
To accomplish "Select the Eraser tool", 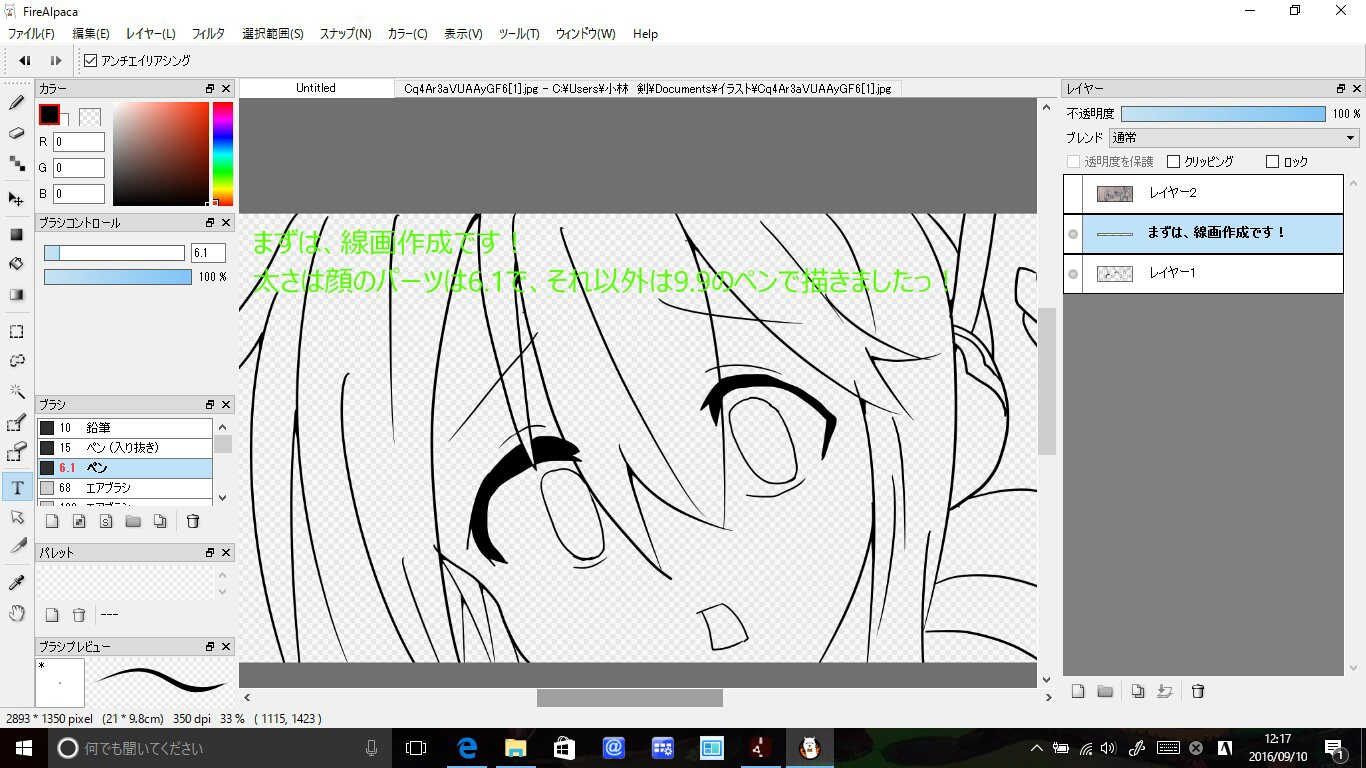I will (17, 133).
